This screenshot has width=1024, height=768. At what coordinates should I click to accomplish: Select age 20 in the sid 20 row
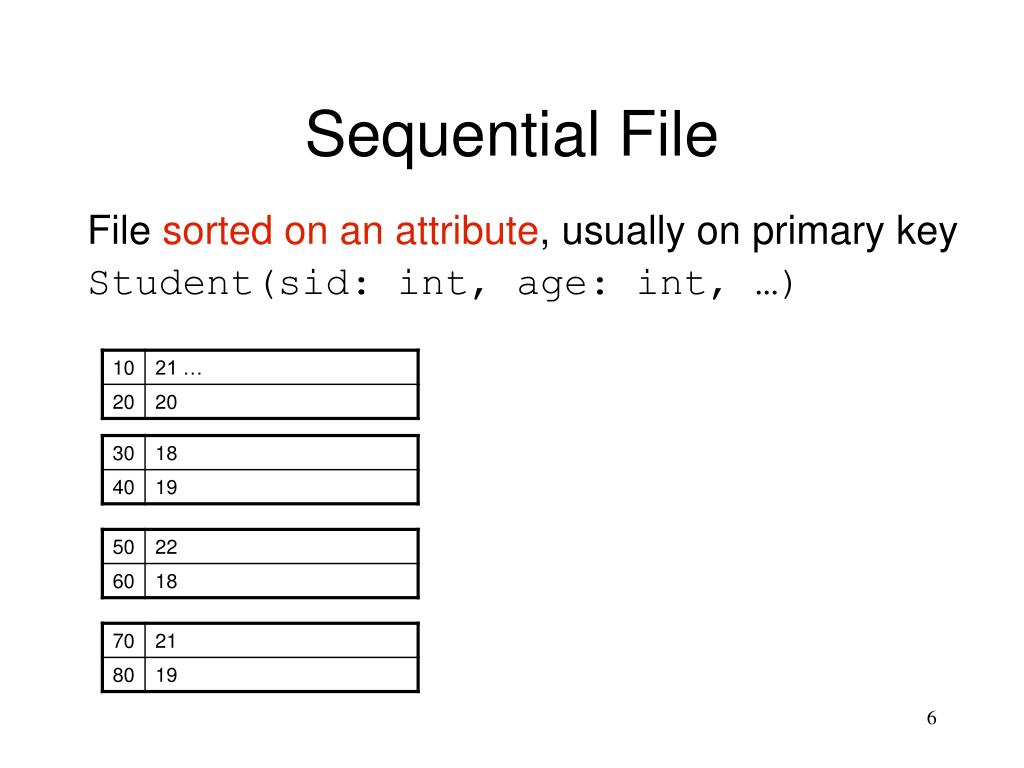pos(166,402)
